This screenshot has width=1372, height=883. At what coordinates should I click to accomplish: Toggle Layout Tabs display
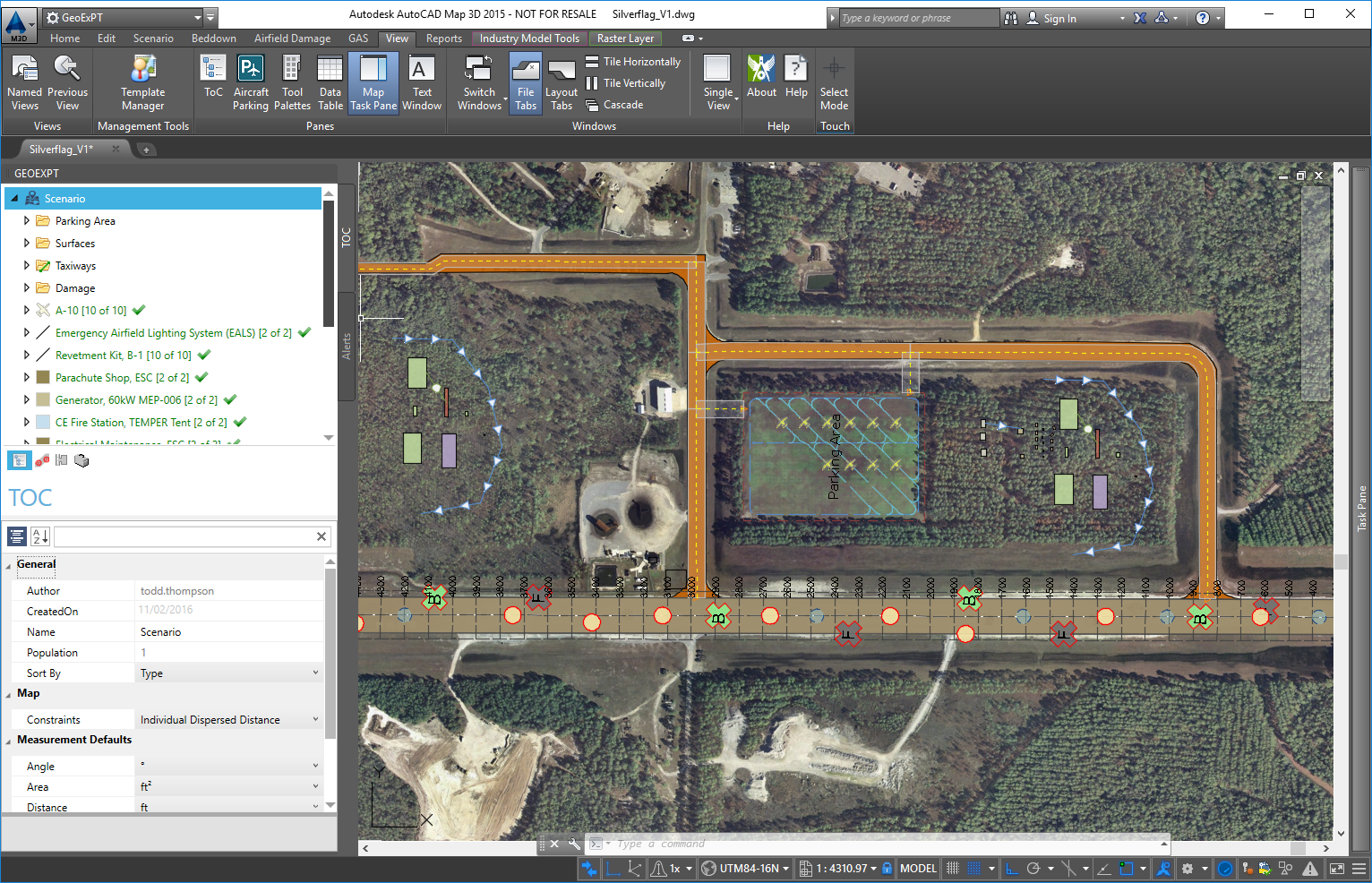562,82
